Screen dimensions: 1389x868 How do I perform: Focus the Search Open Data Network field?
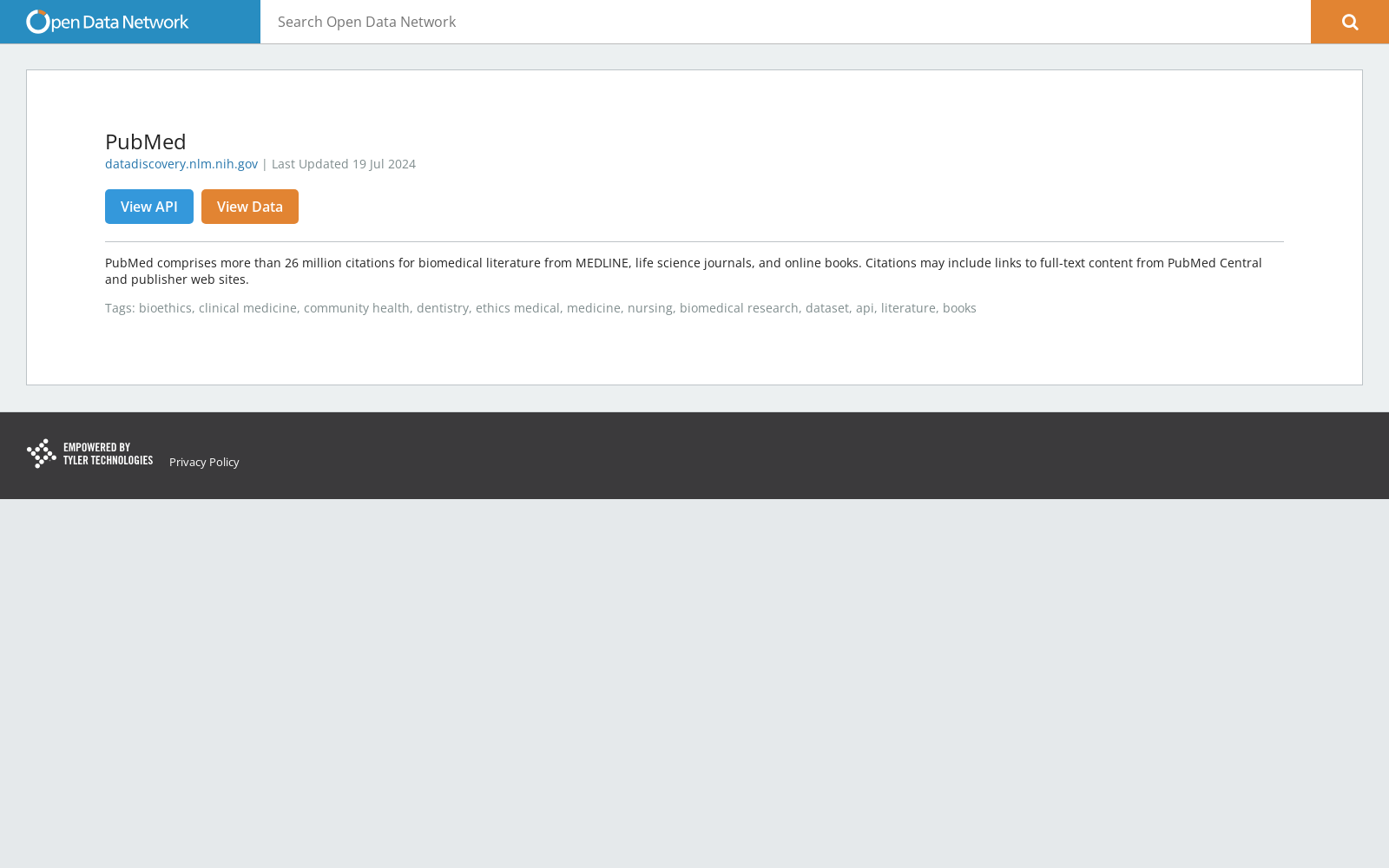[x=786, y=22]
